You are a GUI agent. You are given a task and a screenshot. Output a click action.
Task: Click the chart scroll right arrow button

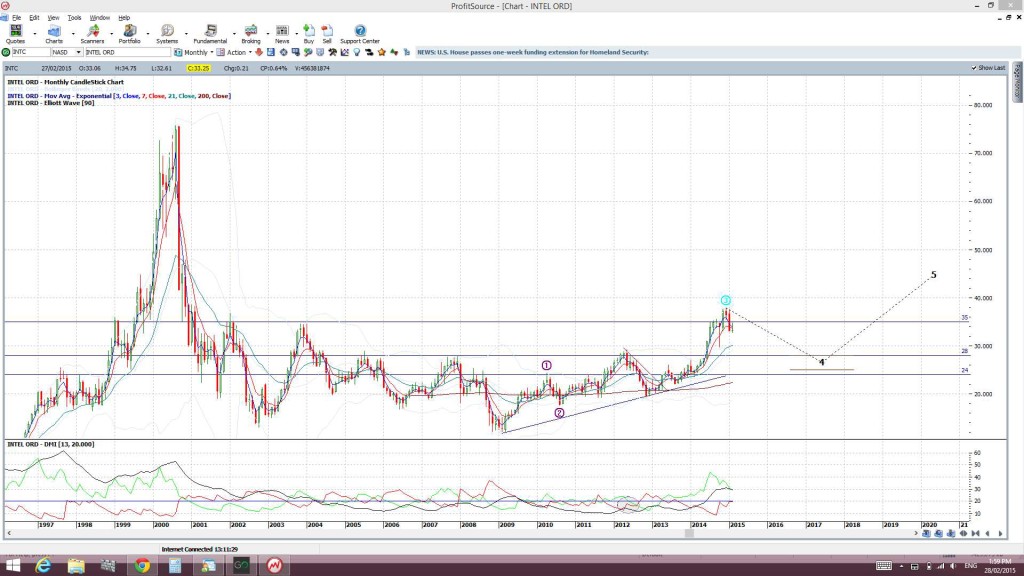1000,534
